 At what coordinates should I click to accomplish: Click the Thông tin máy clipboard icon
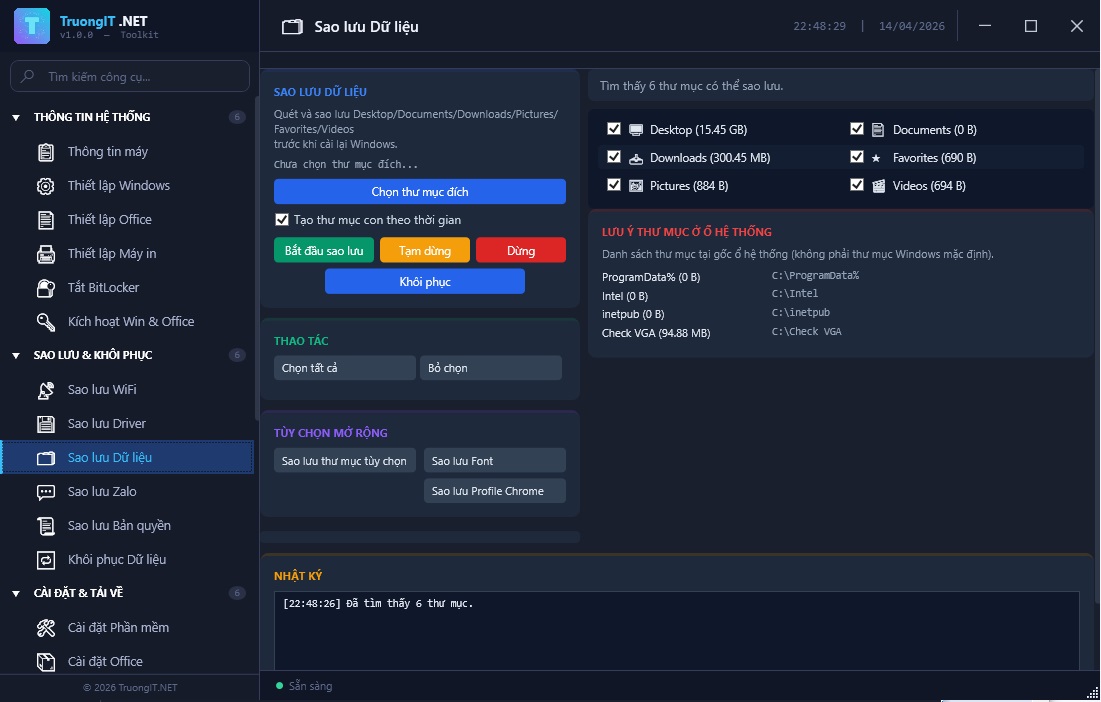pyautogui.click(x=46, y=152)
